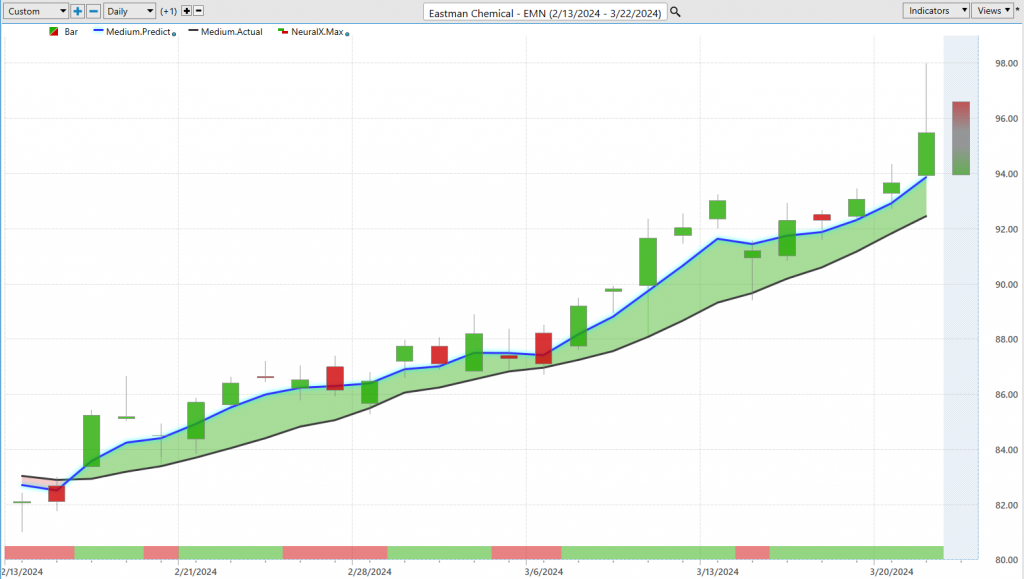
Task: Click the magnifying glass search icon
Action: 675,12
